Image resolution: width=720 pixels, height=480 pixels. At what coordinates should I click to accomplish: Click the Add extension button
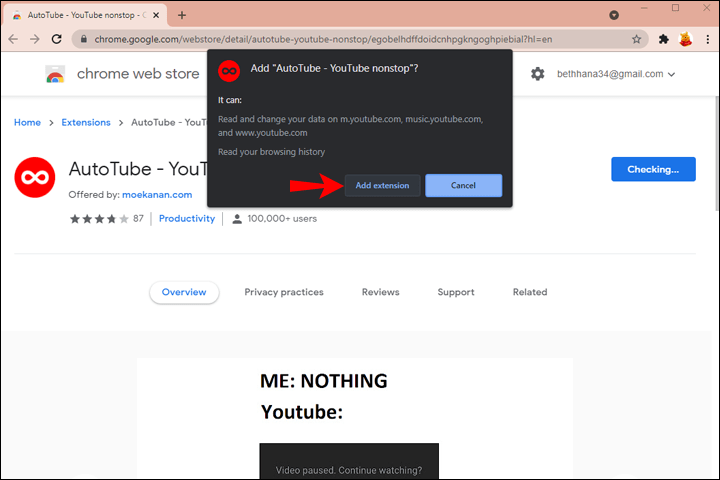[383, 186]
